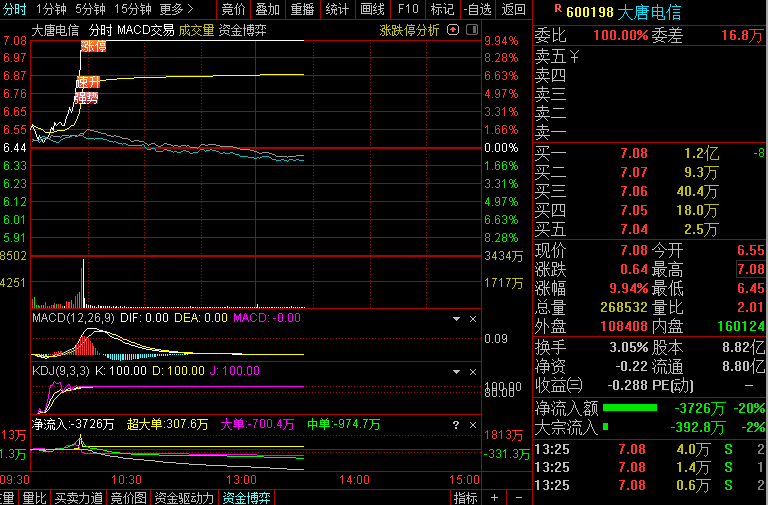This screenshot has height=505, width=768.
Task: Open the 统计 statistics button
Action: 337,9
